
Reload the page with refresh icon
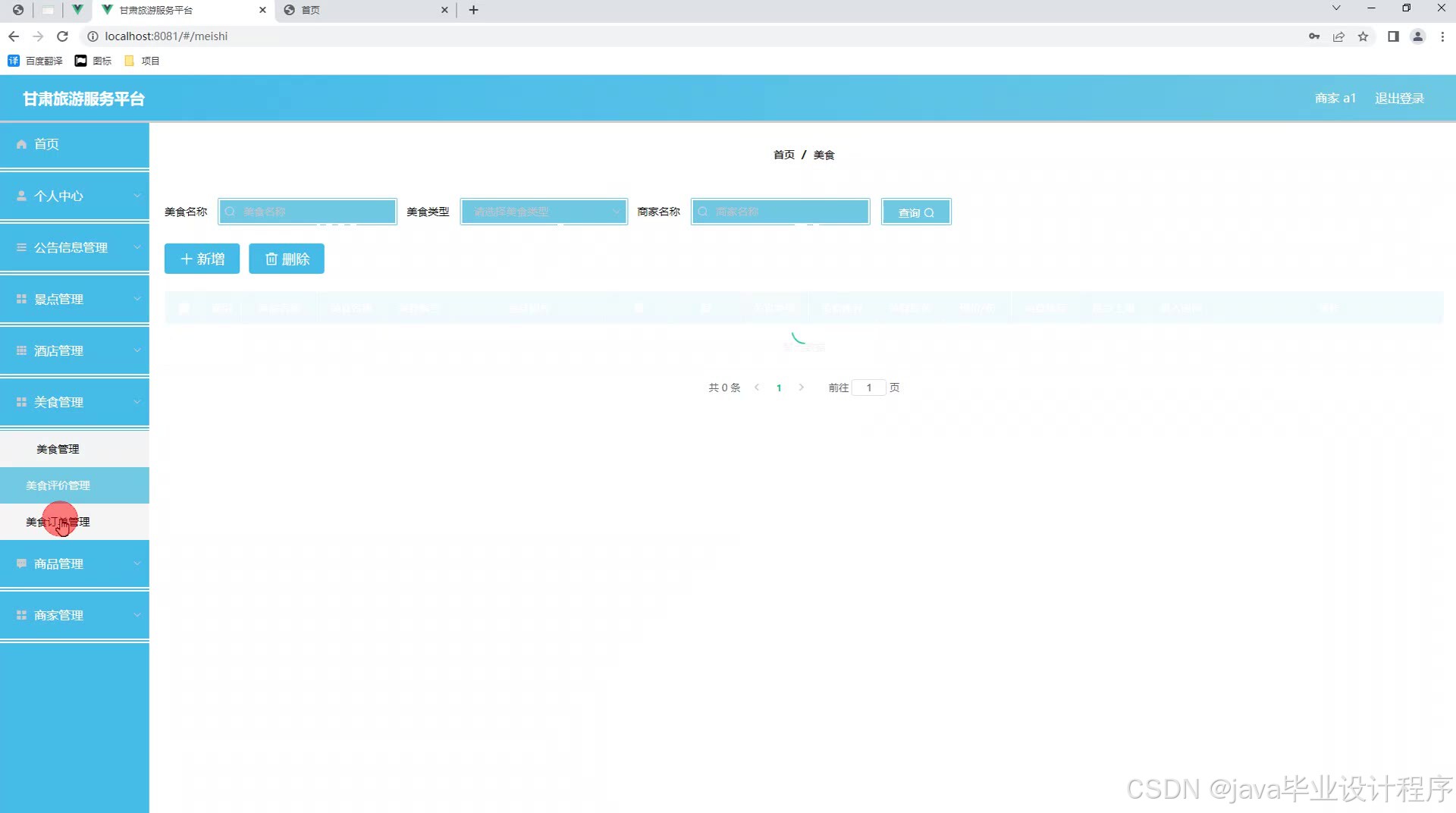(63, 36)
